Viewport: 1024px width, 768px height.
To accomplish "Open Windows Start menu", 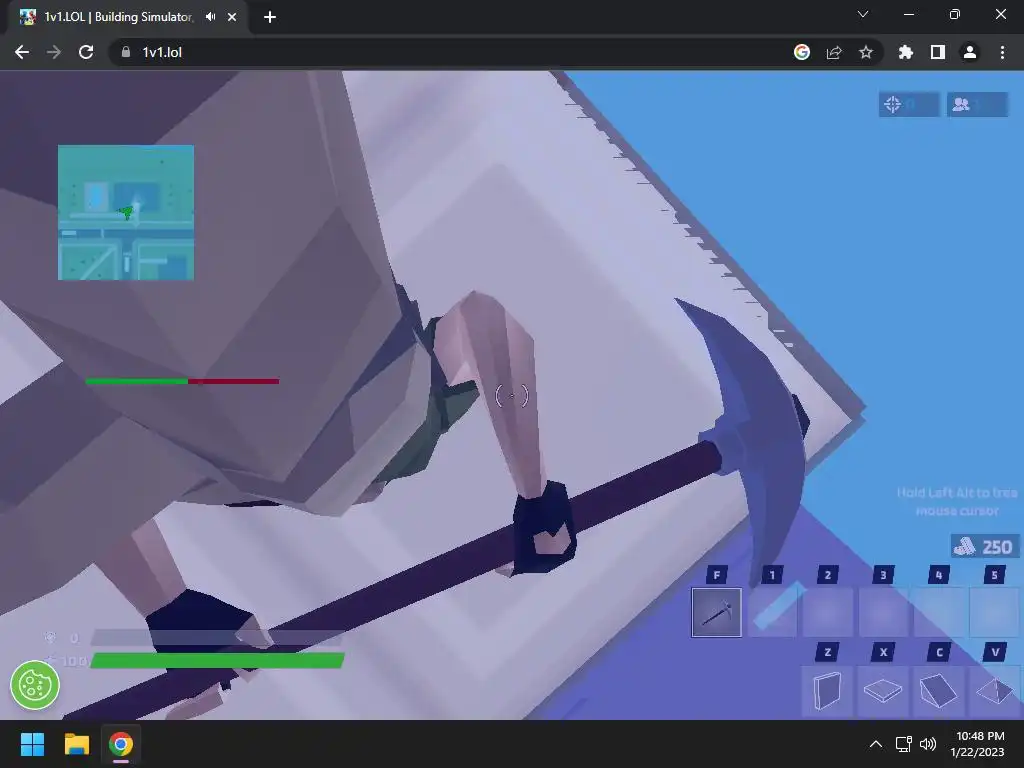I will pos(32,744).
